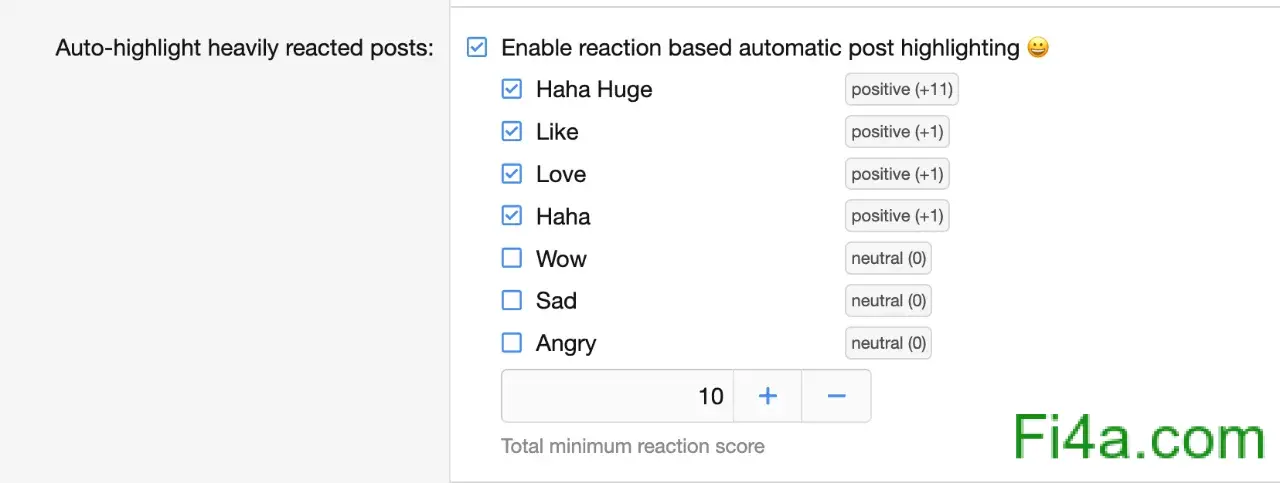Click the smiley emoji after highlighting label
Image resolution: width=1280 pixels, height=483 pixels.
pyautogui.click(x=1038, y=47)
